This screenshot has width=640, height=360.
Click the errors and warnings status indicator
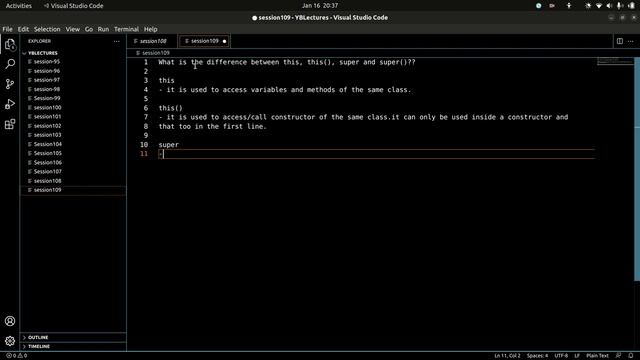[17, 356]
